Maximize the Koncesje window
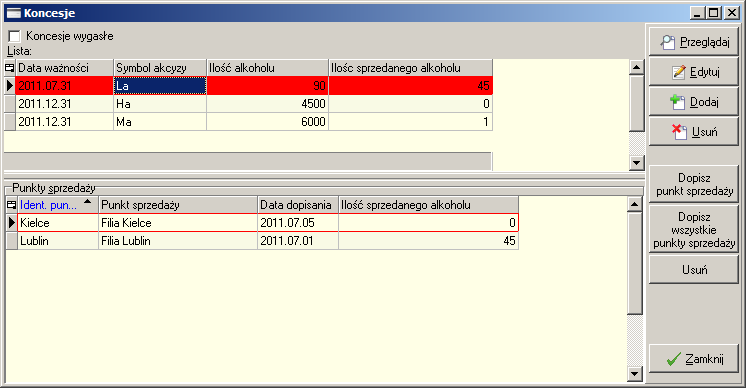 point(714,13)
